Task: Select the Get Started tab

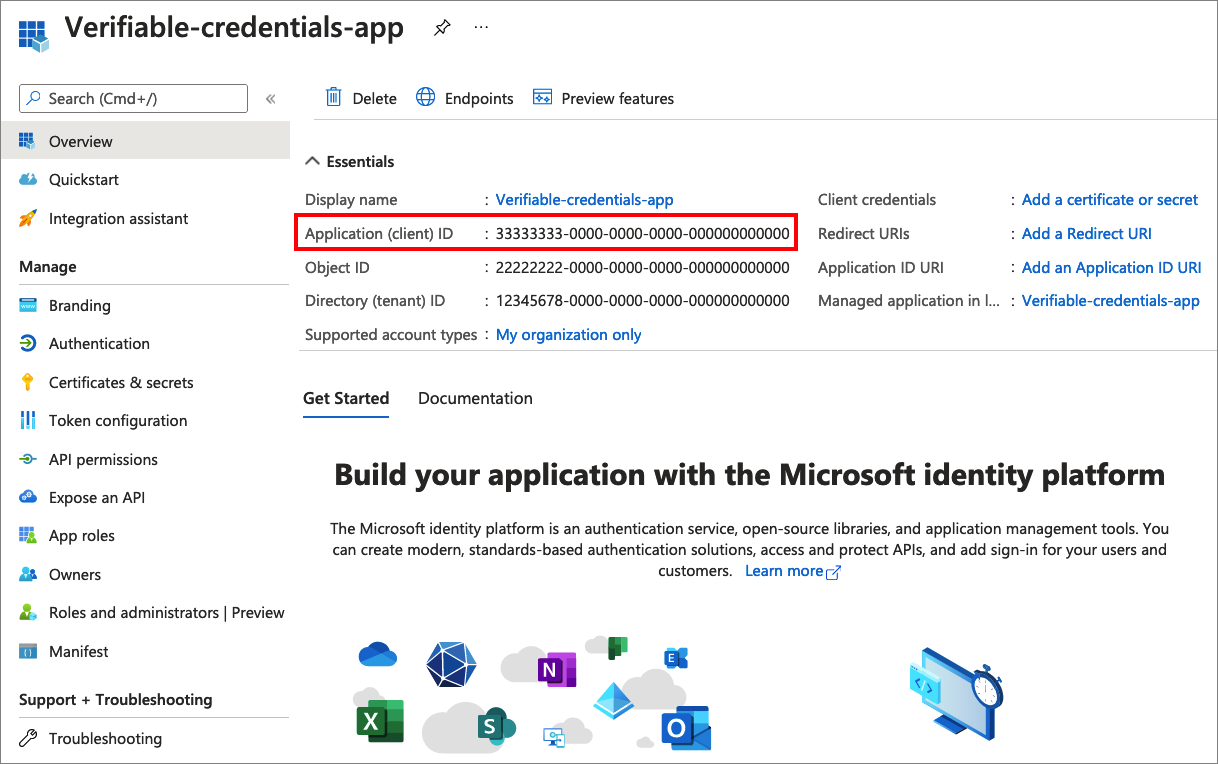Action: 346,398
